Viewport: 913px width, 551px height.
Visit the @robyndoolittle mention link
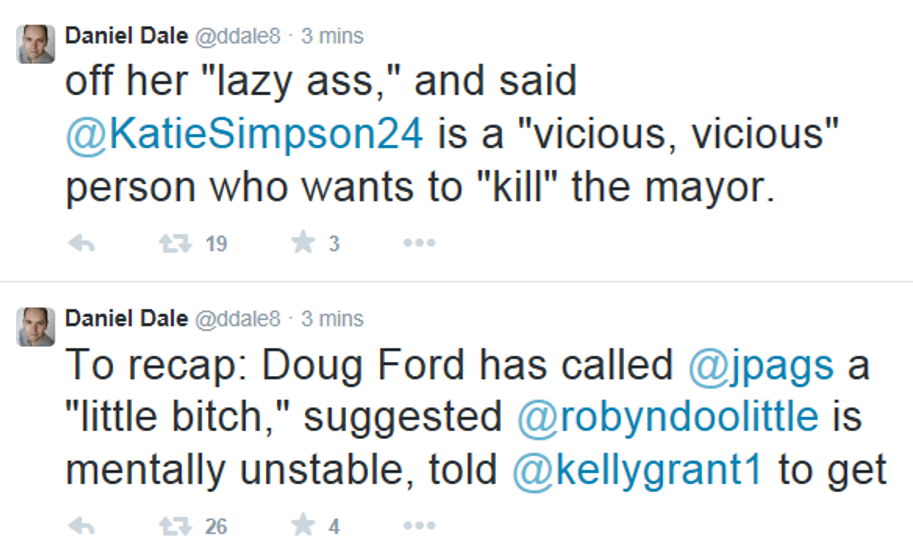click(x=667, y=417)
